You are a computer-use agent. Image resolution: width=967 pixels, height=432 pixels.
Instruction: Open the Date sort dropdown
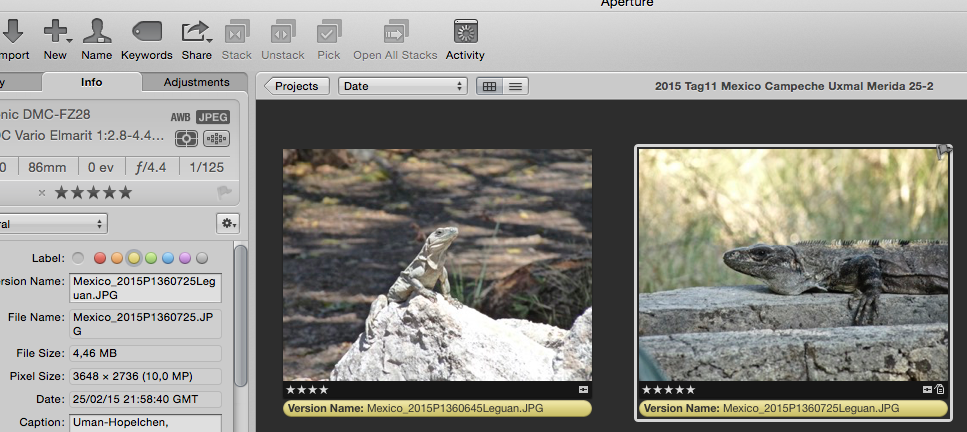click(x=403, y=86)
